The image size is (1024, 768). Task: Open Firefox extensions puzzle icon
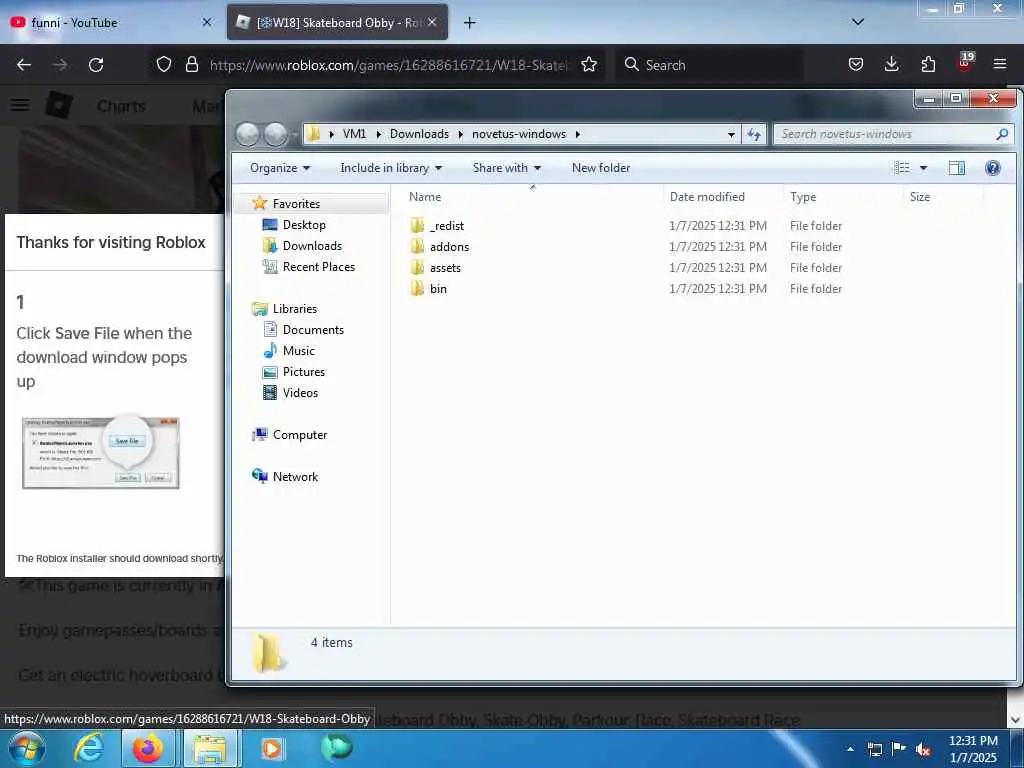928,64
